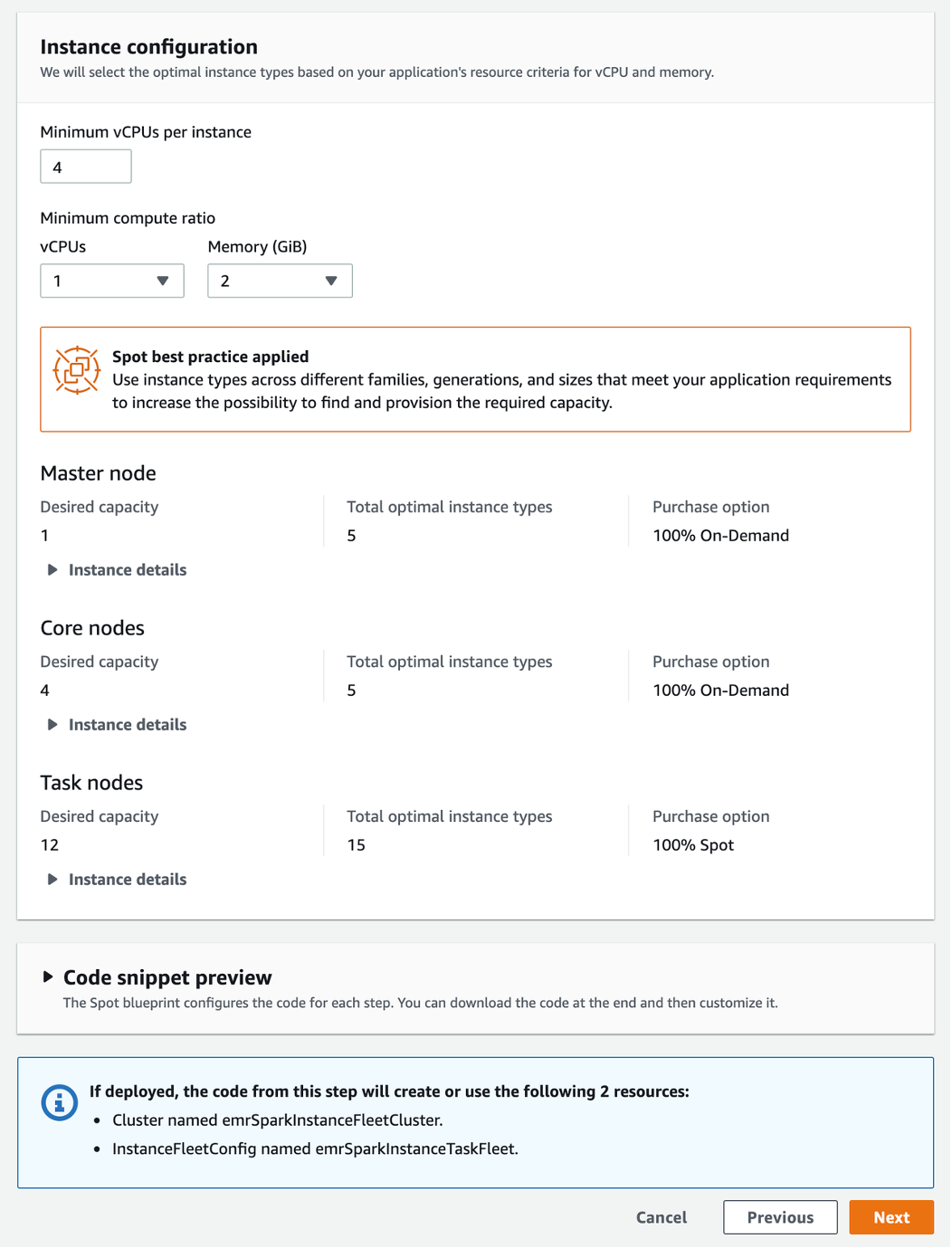Click the Previous button
The image size is (952, 1248).
(779, 1217)
